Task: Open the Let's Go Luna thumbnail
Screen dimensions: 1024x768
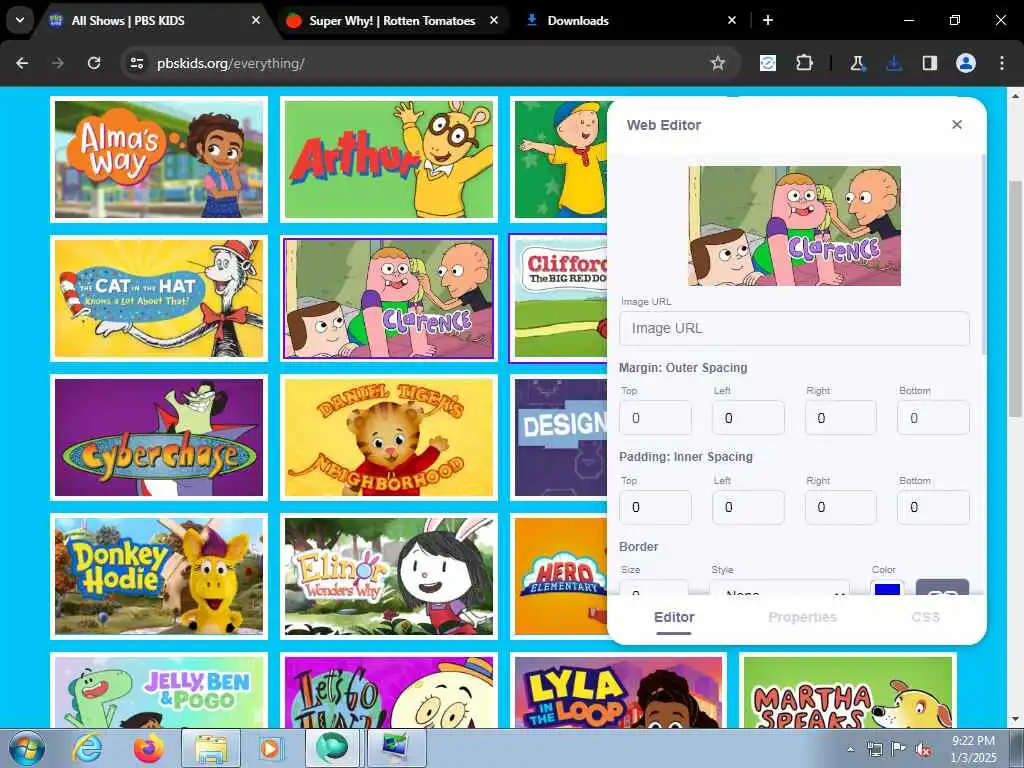Action: click(x=389, y=690)
